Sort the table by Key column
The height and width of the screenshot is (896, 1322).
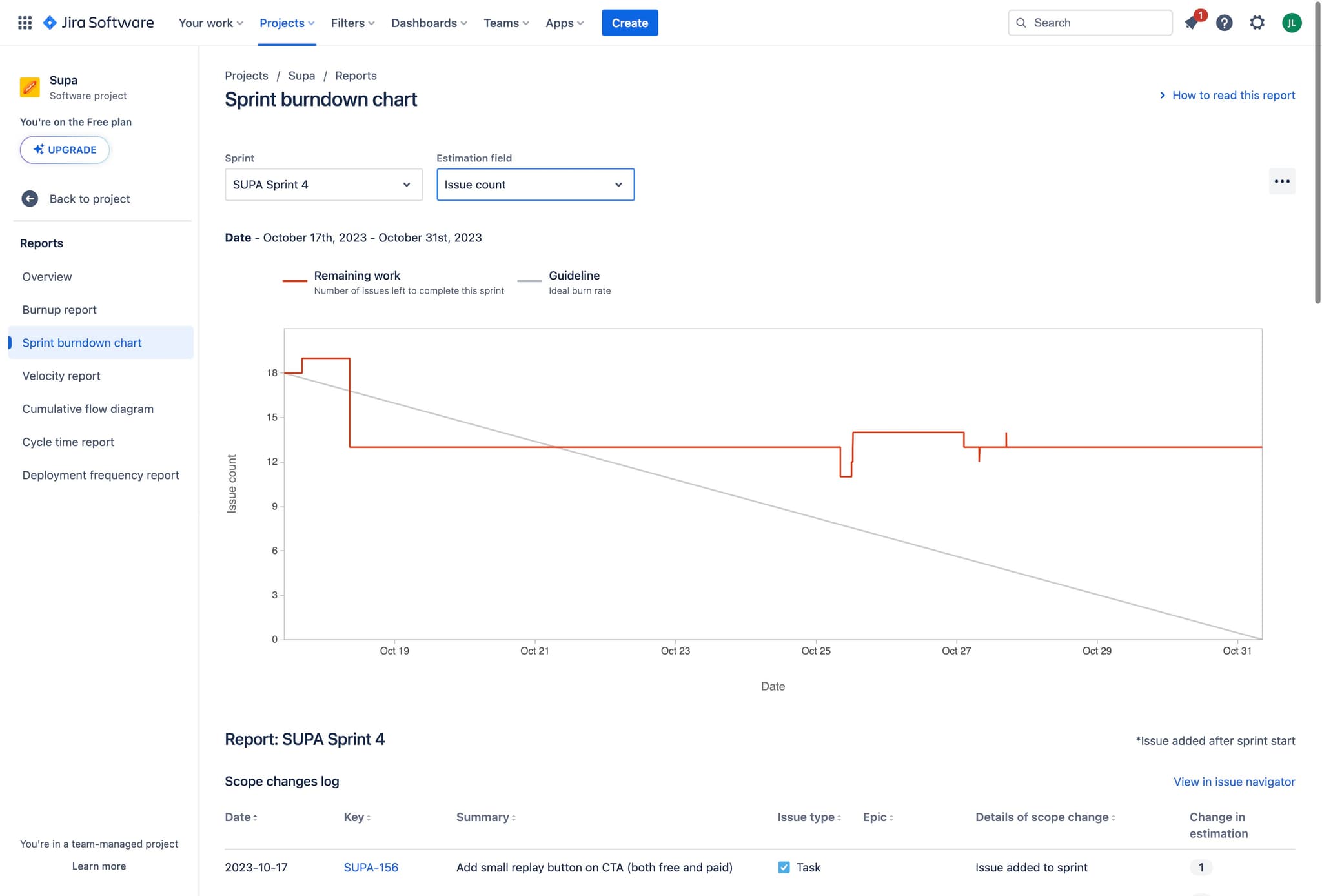[357, 817]
